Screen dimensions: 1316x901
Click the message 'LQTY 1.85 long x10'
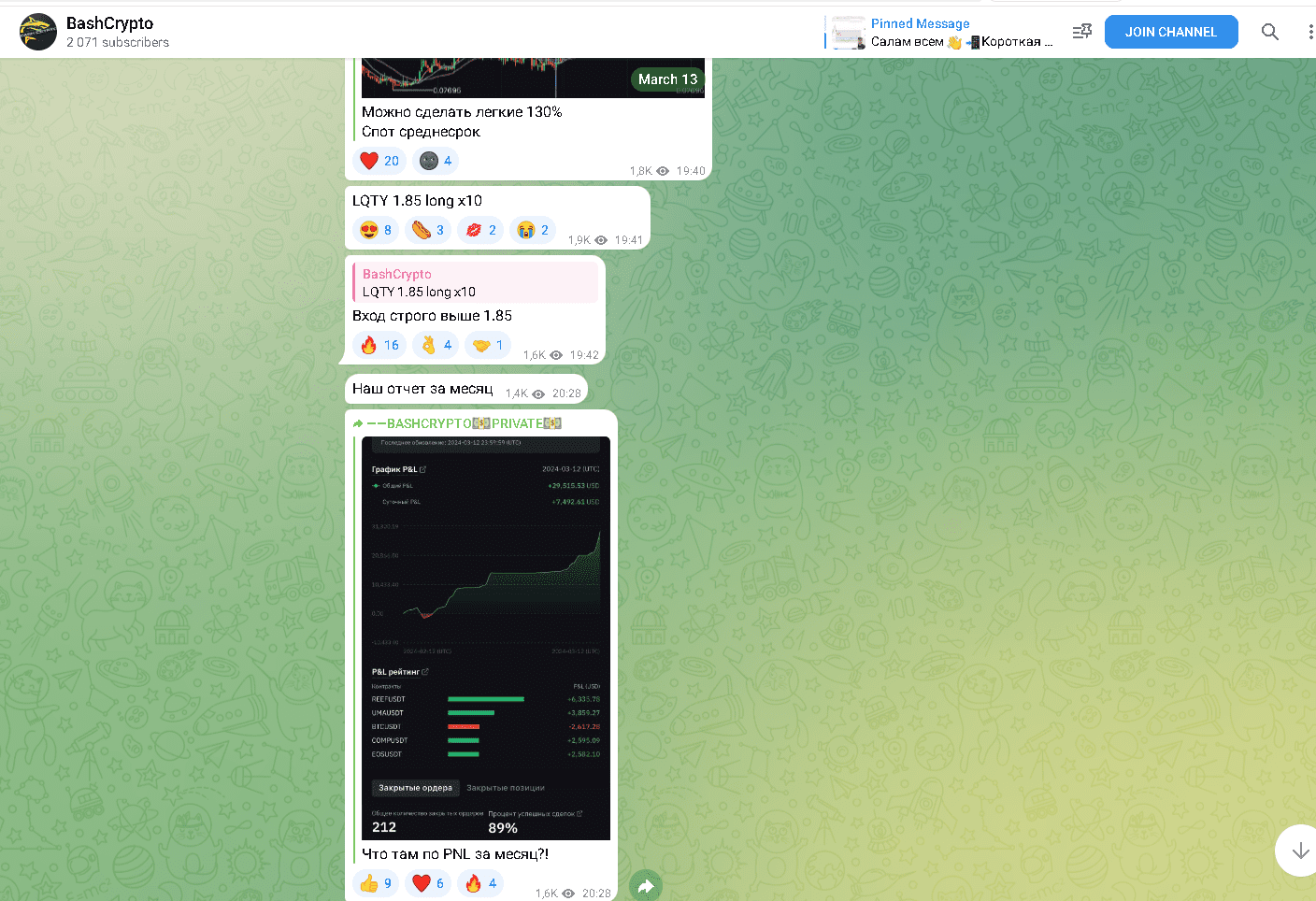pos(417,201)
